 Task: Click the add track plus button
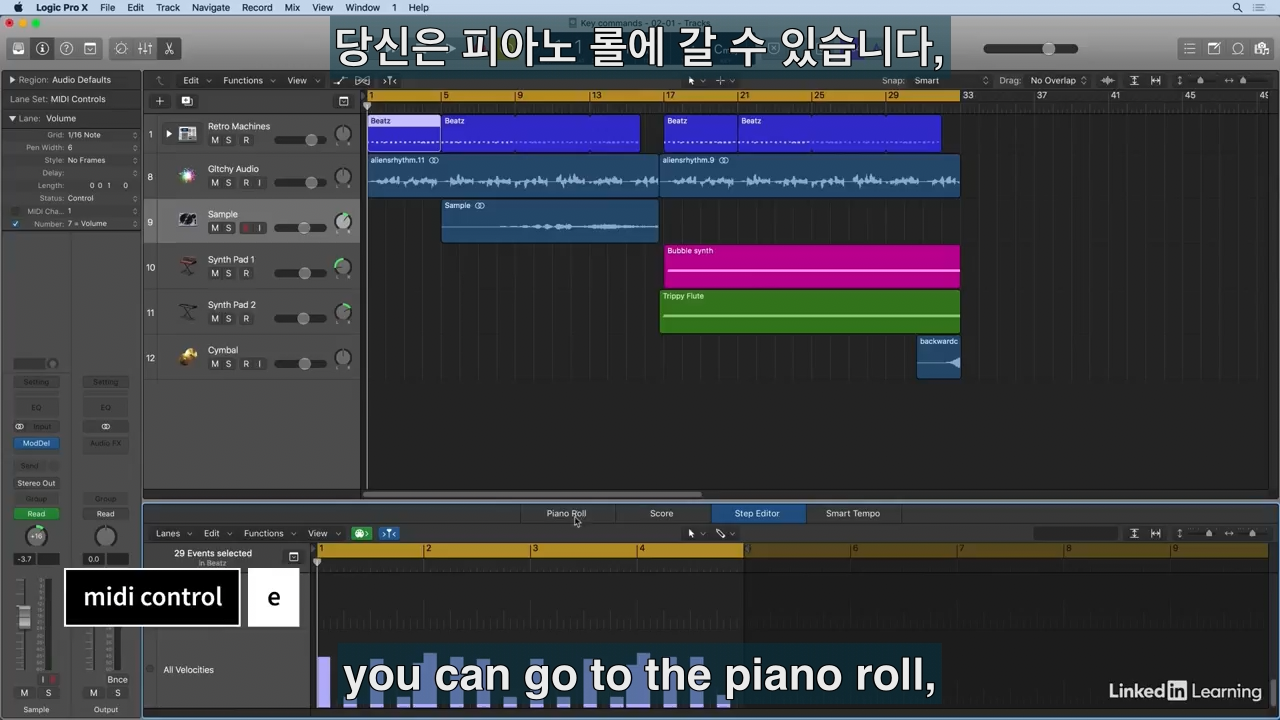(x=159, y=100)
